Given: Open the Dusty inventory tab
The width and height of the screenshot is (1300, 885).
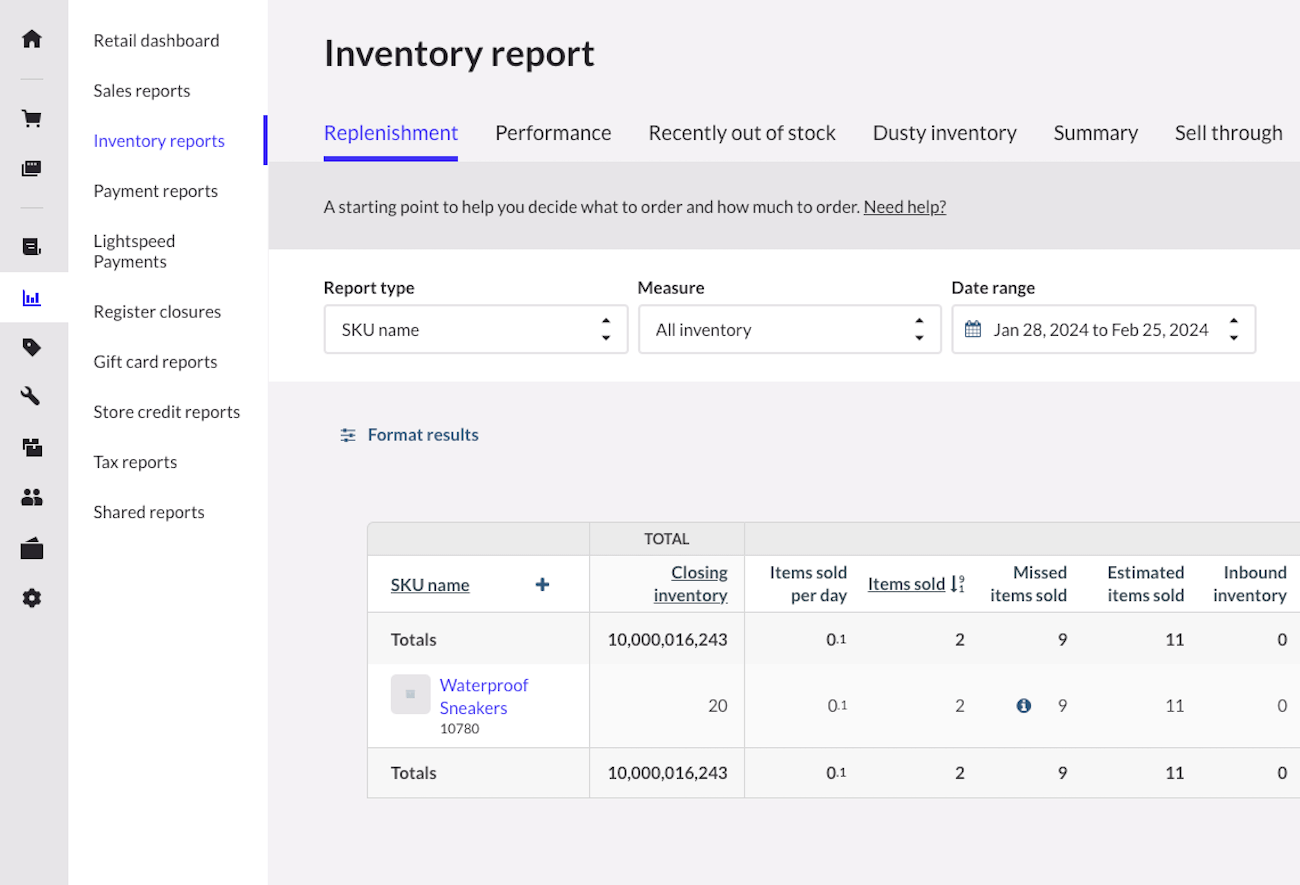Looking at the screenshot, I should tap(944, 132).
